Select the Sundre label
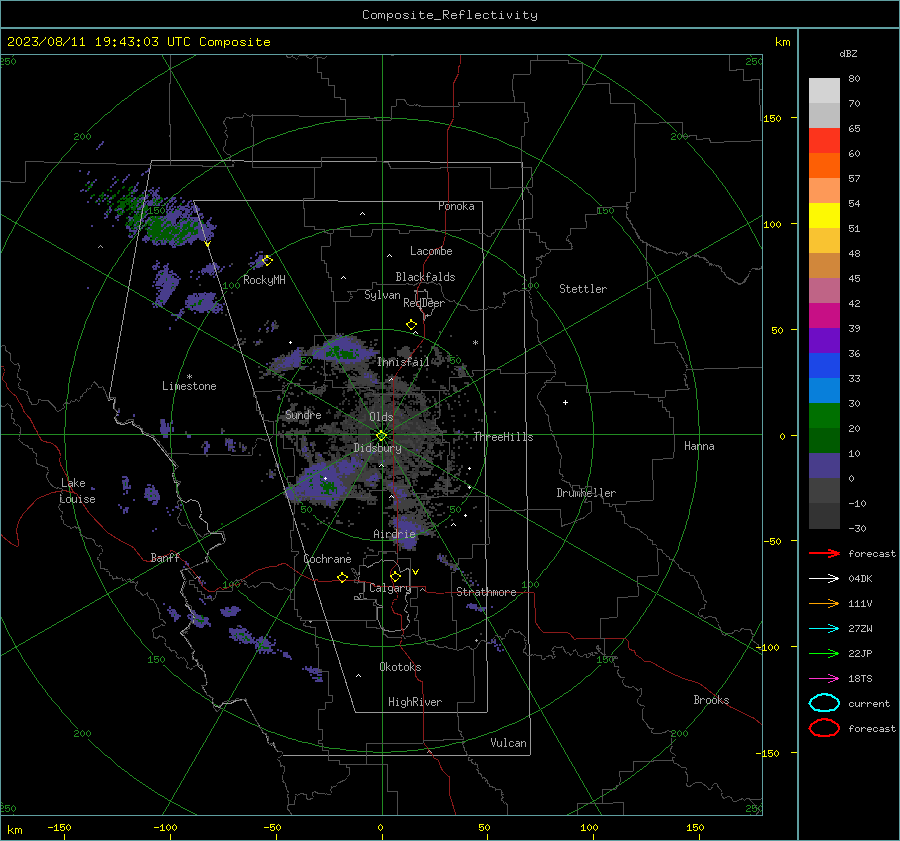Image resolution: width=900 pixels, height=841 pixels. 303,414
